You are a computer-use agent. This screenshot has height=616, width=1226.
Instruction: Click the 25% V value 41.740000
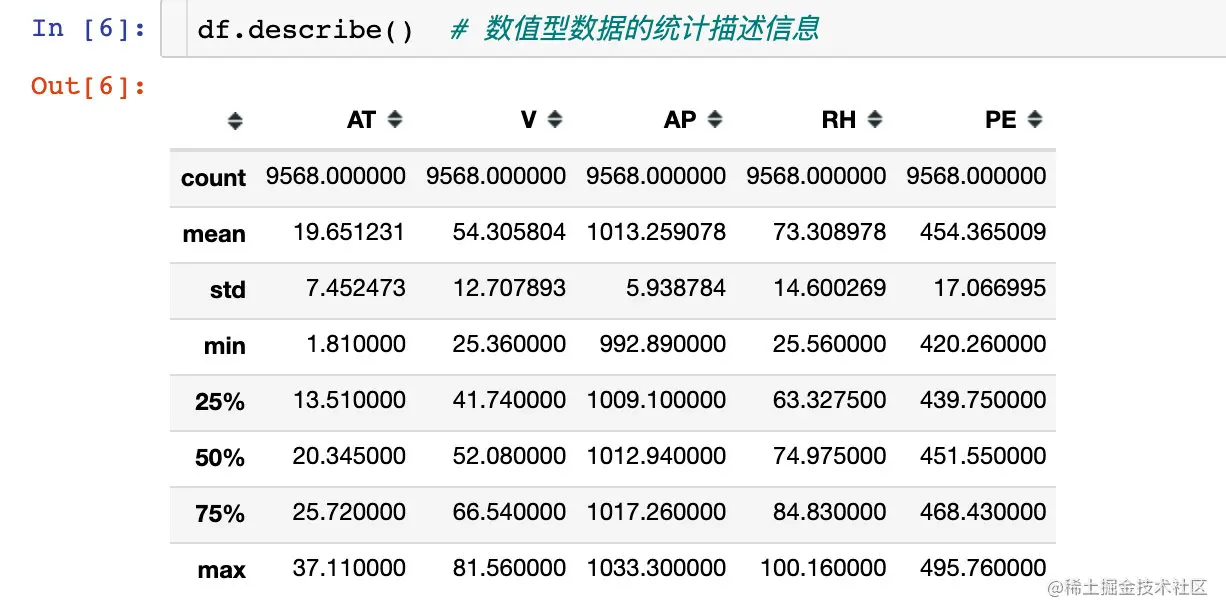pos(509,400)
